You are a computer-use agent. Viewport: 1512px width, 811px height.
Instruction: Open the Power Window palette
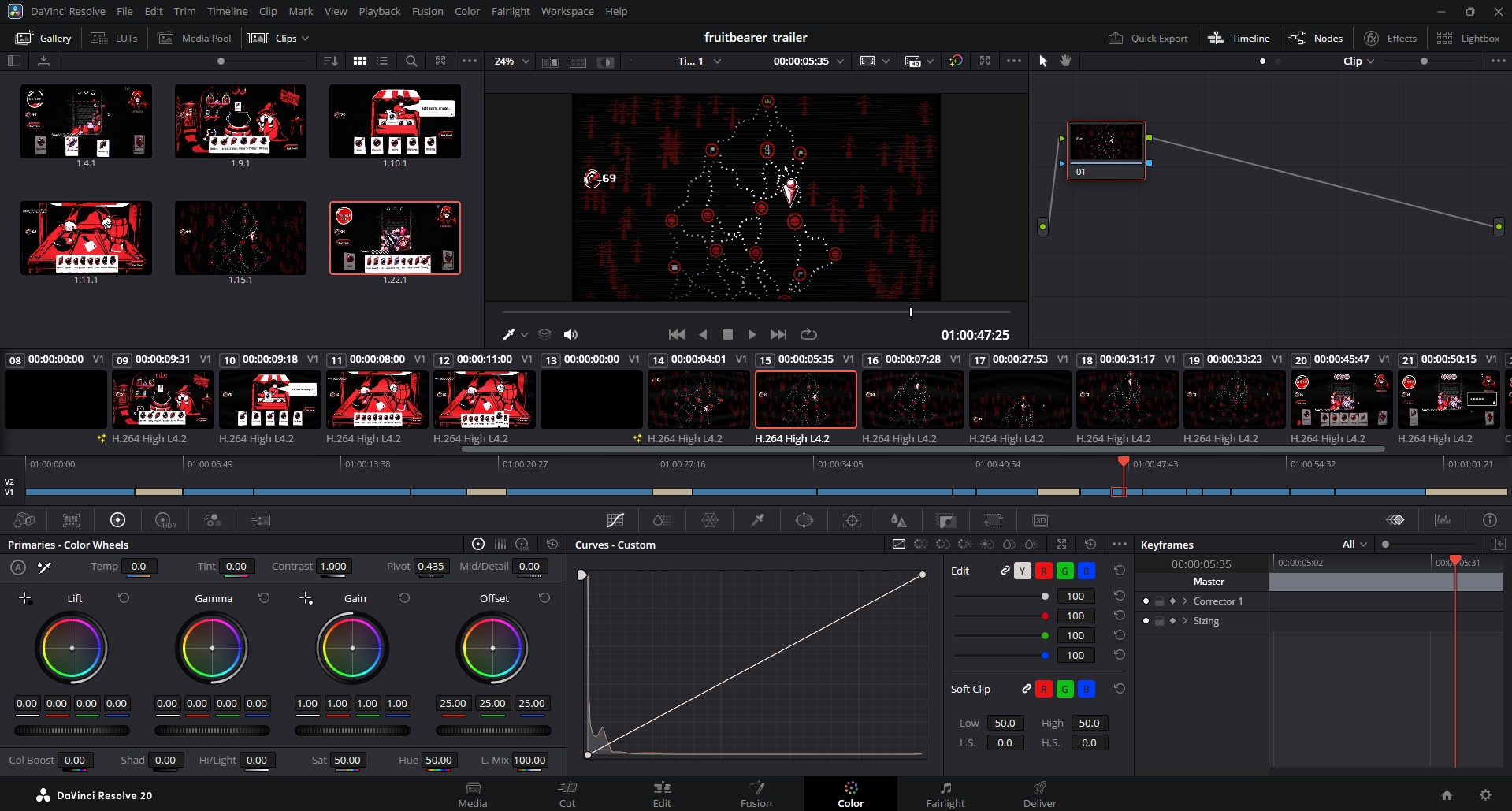(x=804, y=520)
